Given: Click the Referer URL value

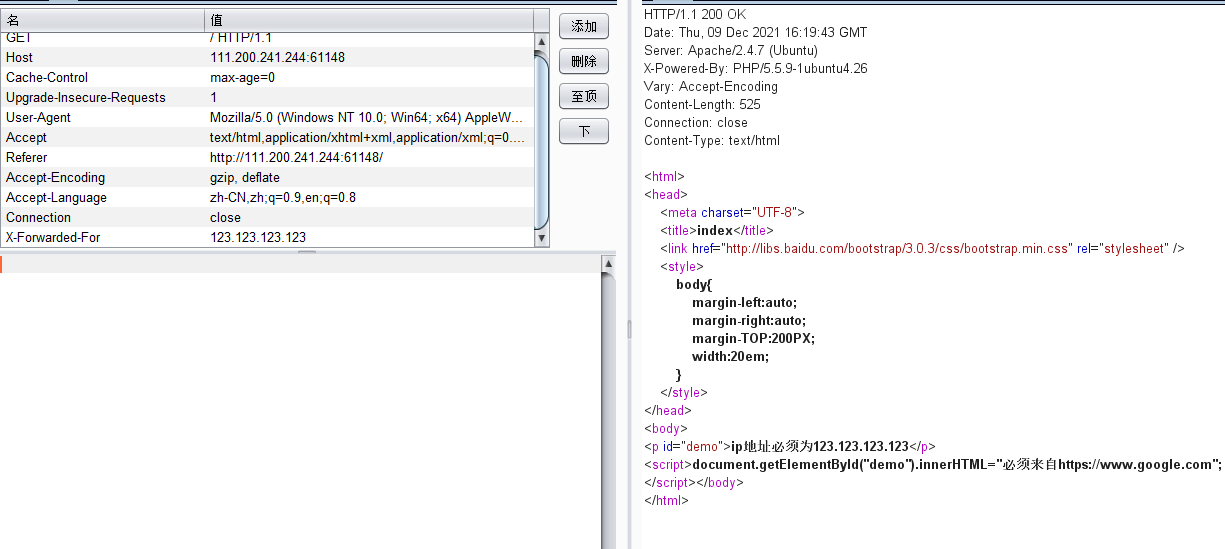Looking at the screenshot, I should pyautogui.click(x=296, y=157).
